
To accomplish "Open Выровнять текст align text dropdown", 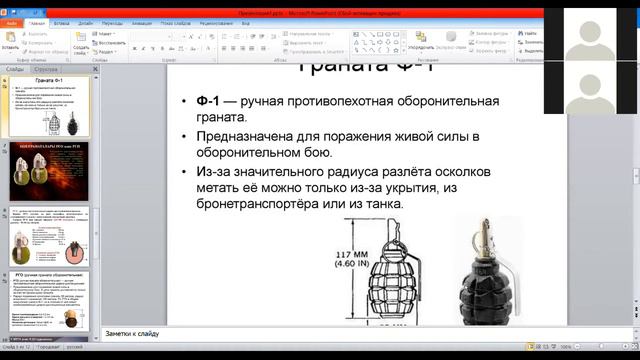I will click(x=304, y=43).
